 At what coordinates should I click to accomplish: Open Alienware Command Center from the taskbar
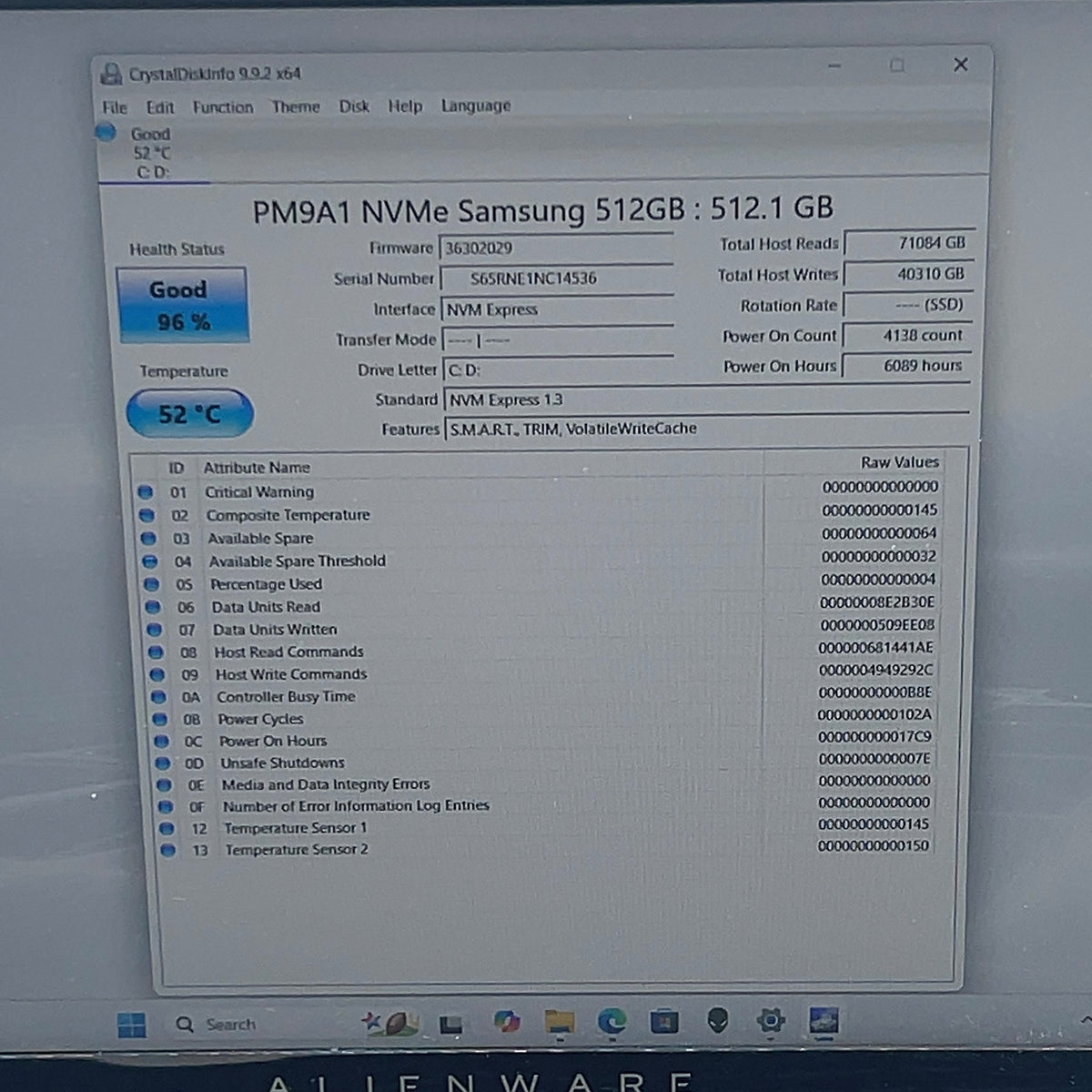pos(718,1020)
